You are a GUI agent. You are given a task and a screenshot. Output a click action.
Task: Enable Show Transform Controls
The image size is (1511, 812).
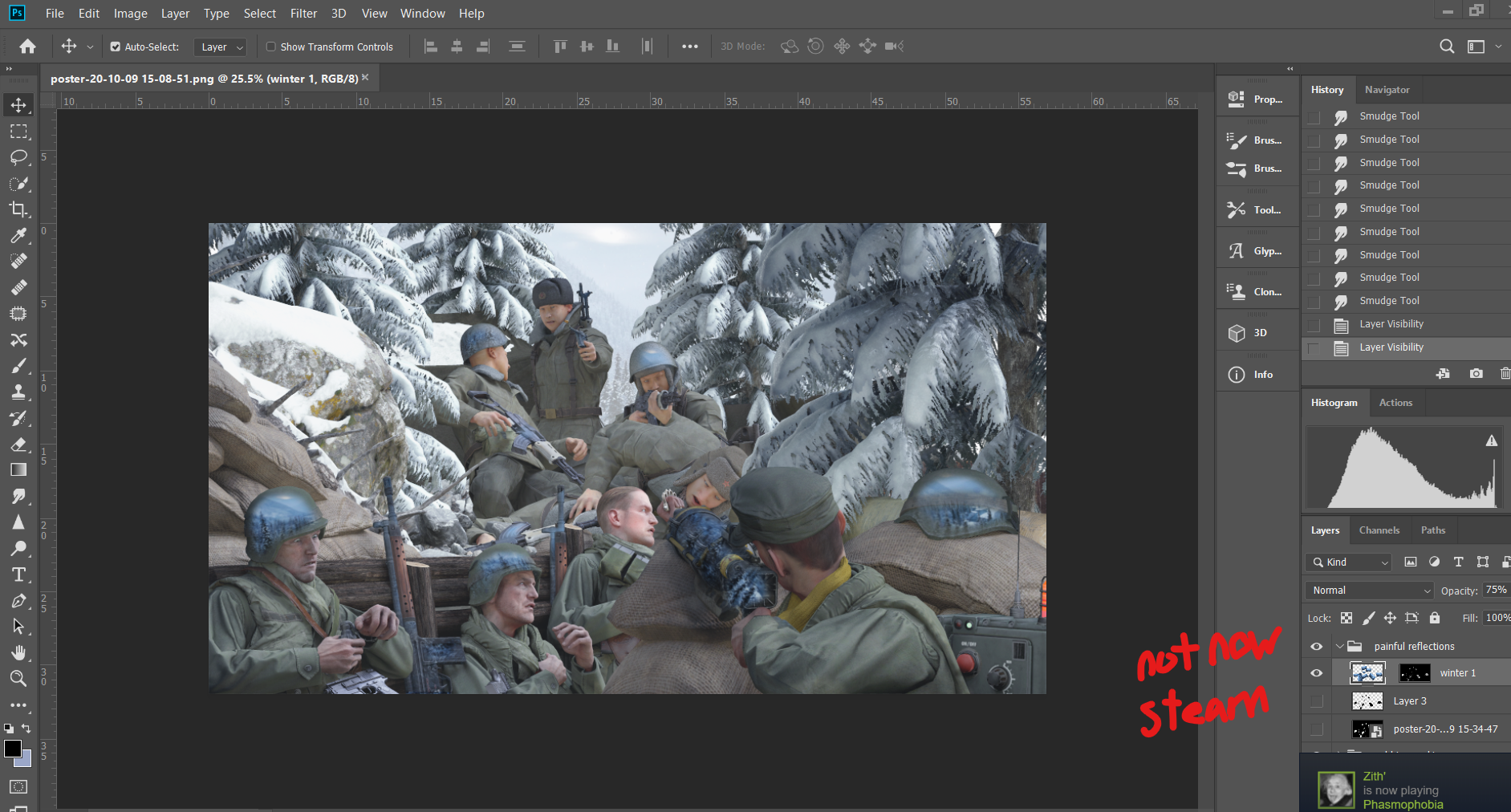pyautogui.click(x=271, y=47)
